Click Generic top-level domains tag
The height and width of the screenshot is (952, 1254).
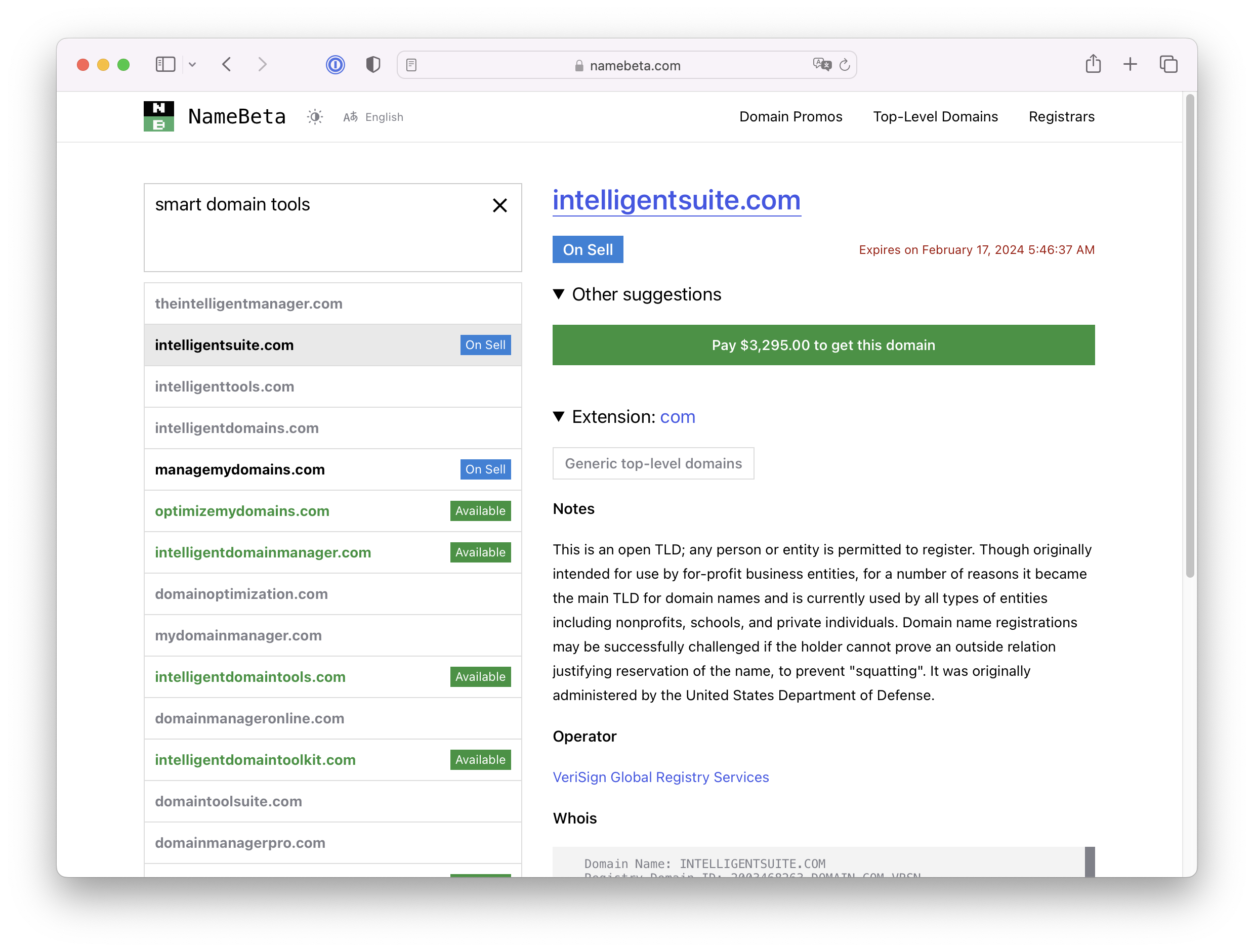click(x=653, y=463)
